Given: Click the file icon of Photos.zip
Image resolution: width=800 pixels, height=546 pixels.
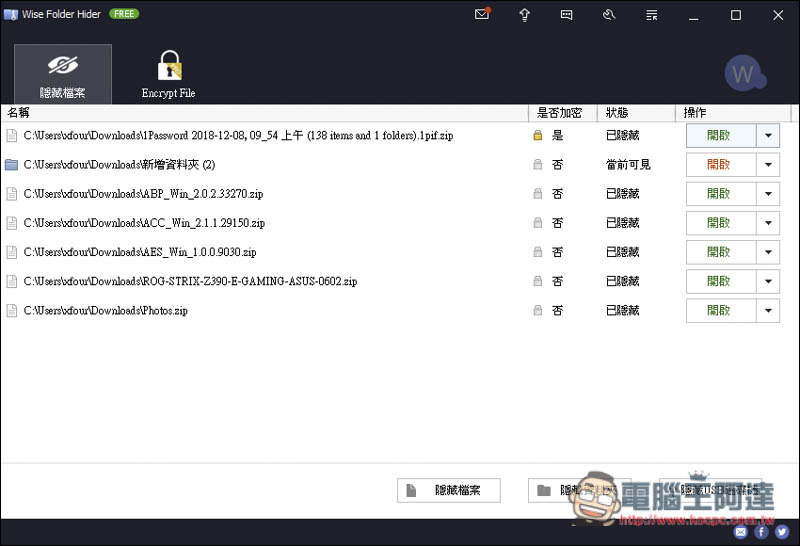Looking at the screenshot, I should click(11, 310).
